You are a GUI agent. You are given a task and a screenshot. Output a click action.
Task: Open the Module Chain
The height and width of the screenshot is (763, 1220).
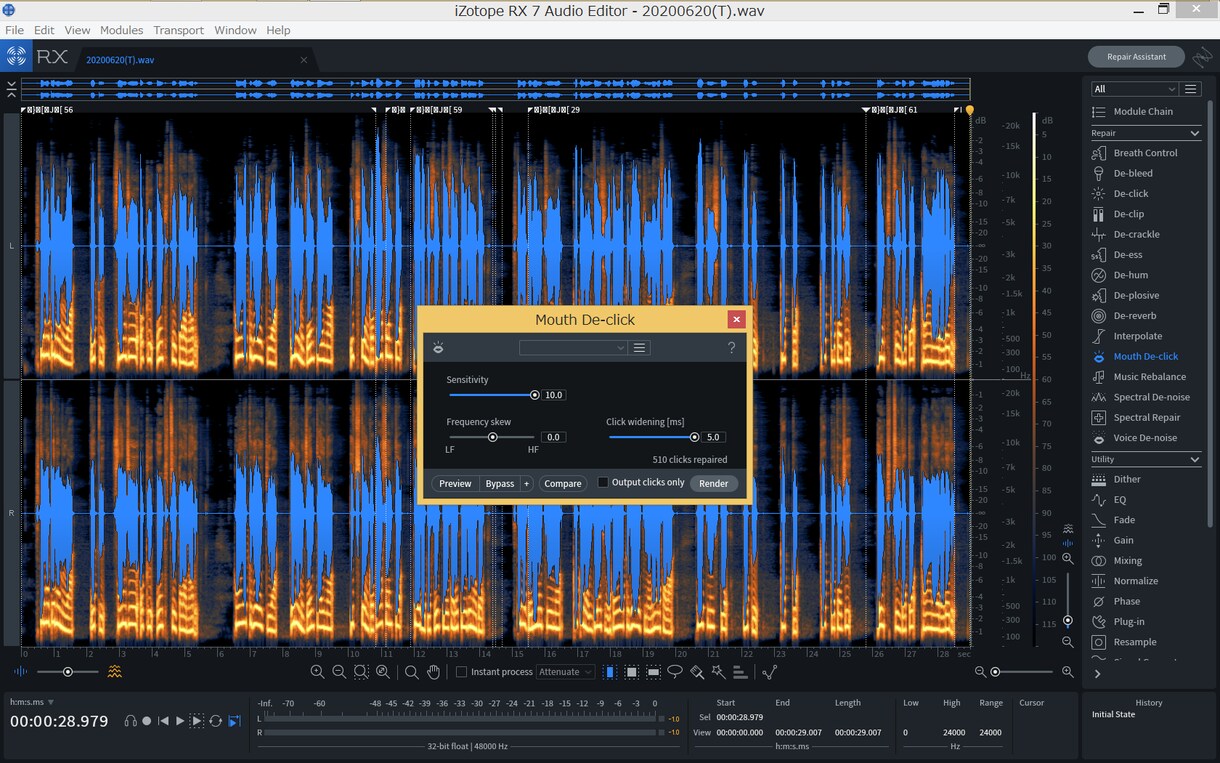pos(1143,111)
